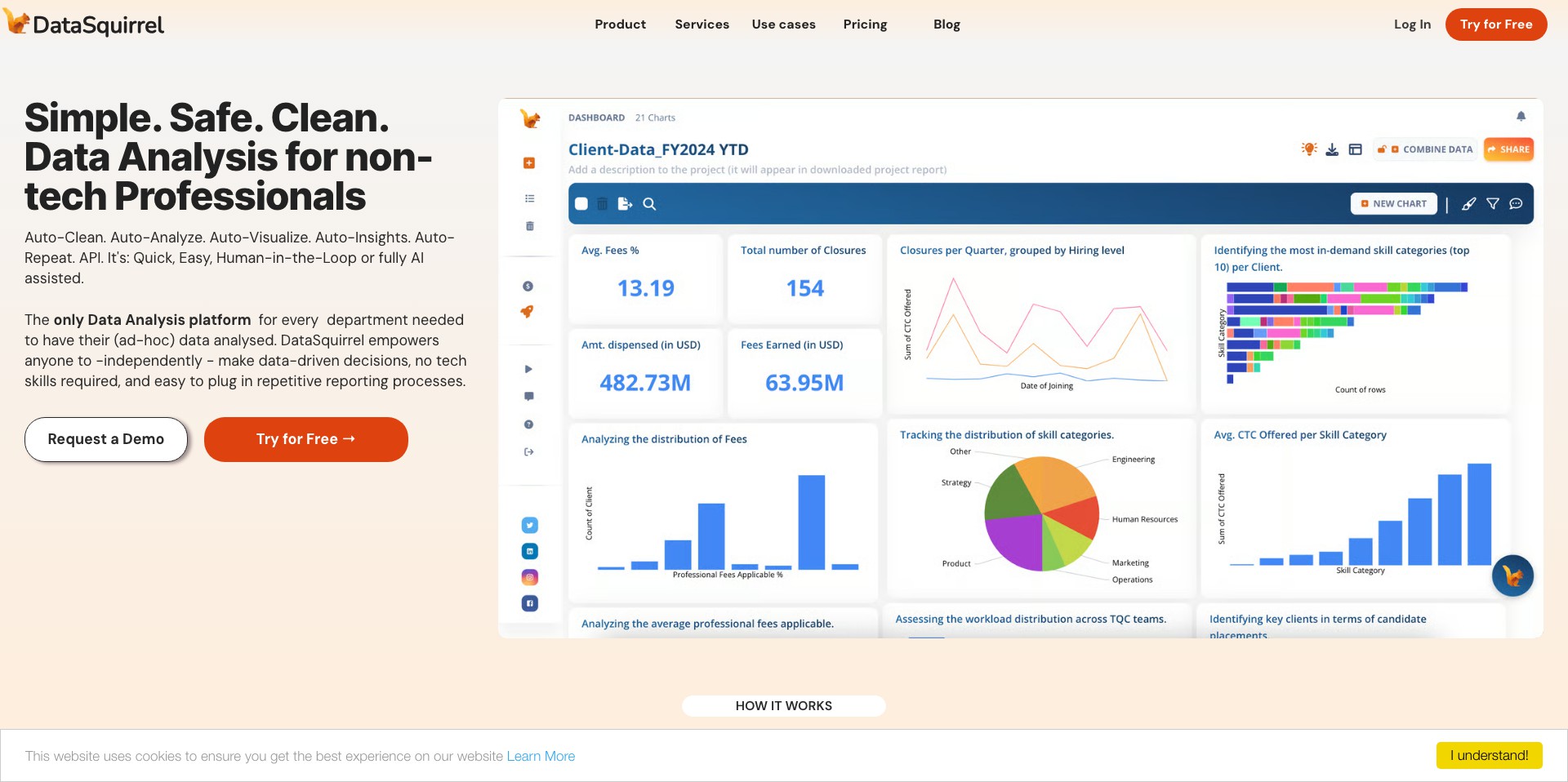Open the dollar billing icon in sidebar
The height and width of the screenshot is (782, 1568).
[528, 287]
